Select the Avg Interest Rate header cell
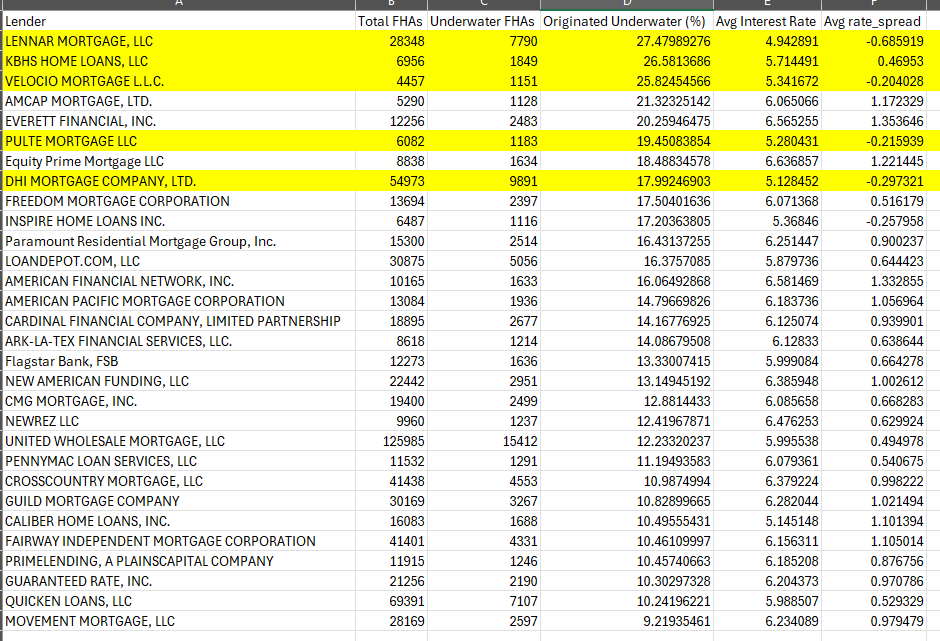 [767, 21]
